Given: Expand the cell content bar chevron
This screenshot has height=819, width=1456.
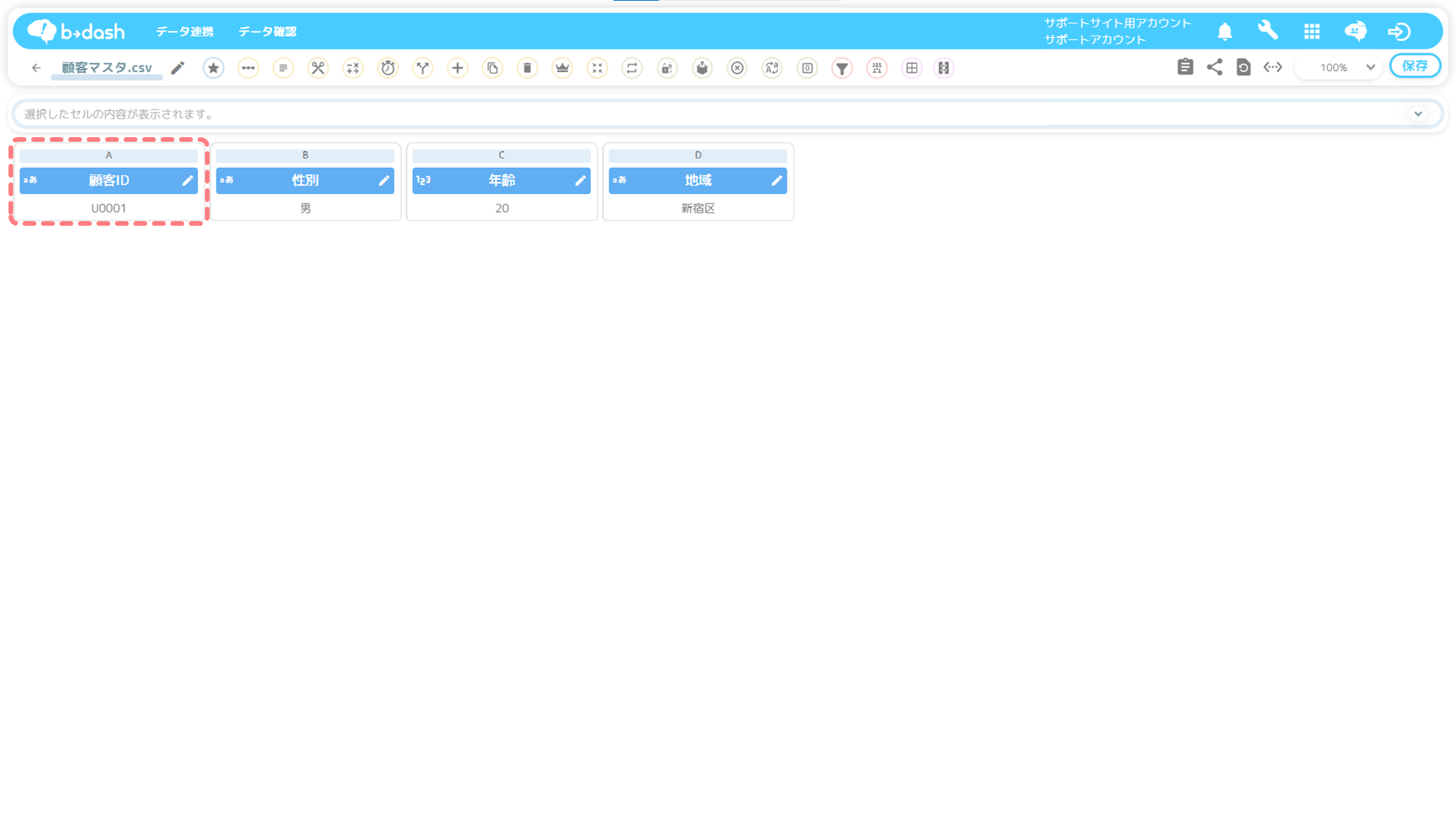Looking at the screenshot, I should pos(1418,114).
